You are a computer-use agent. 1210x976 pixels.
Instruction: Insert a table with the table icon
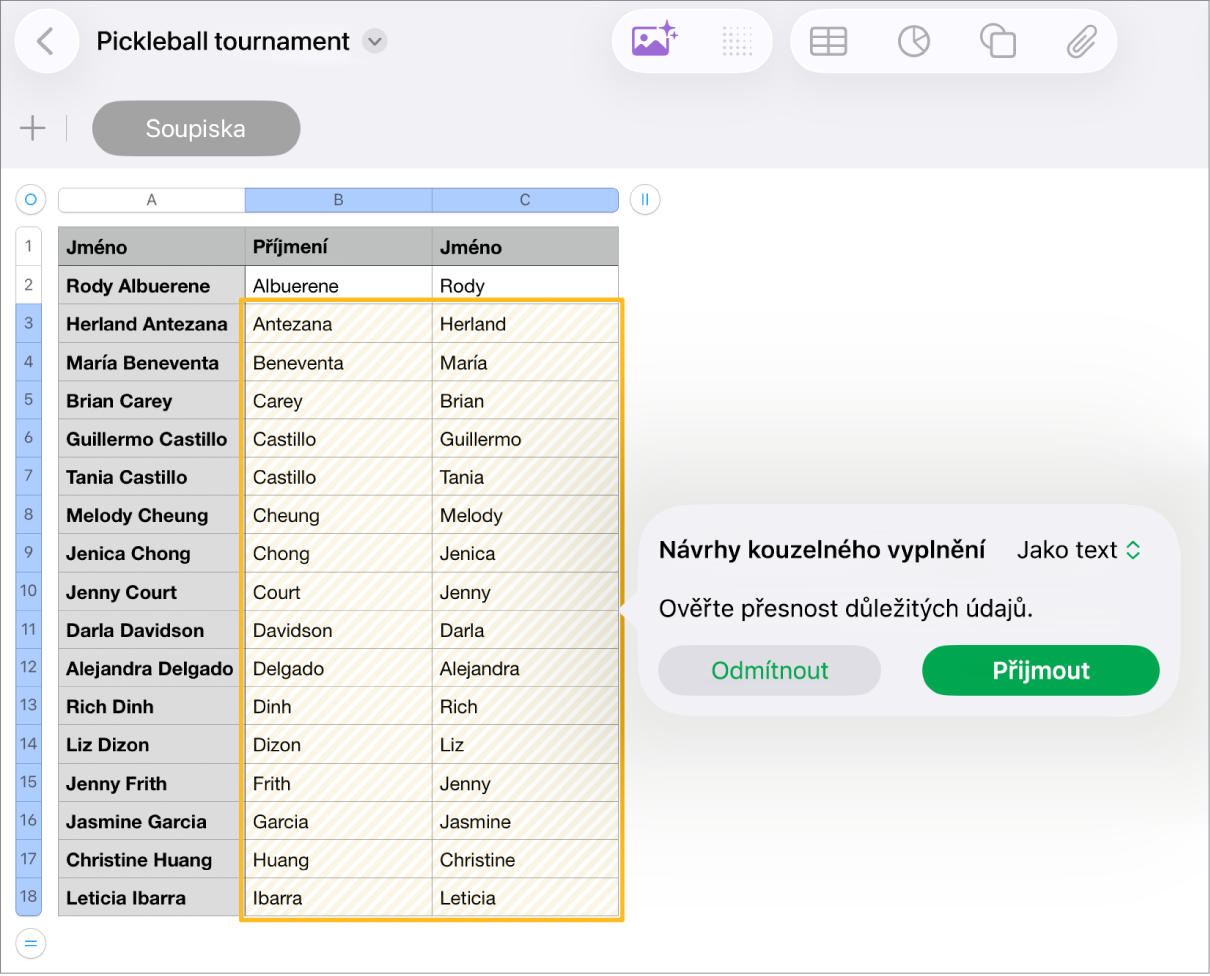point(828,41)
